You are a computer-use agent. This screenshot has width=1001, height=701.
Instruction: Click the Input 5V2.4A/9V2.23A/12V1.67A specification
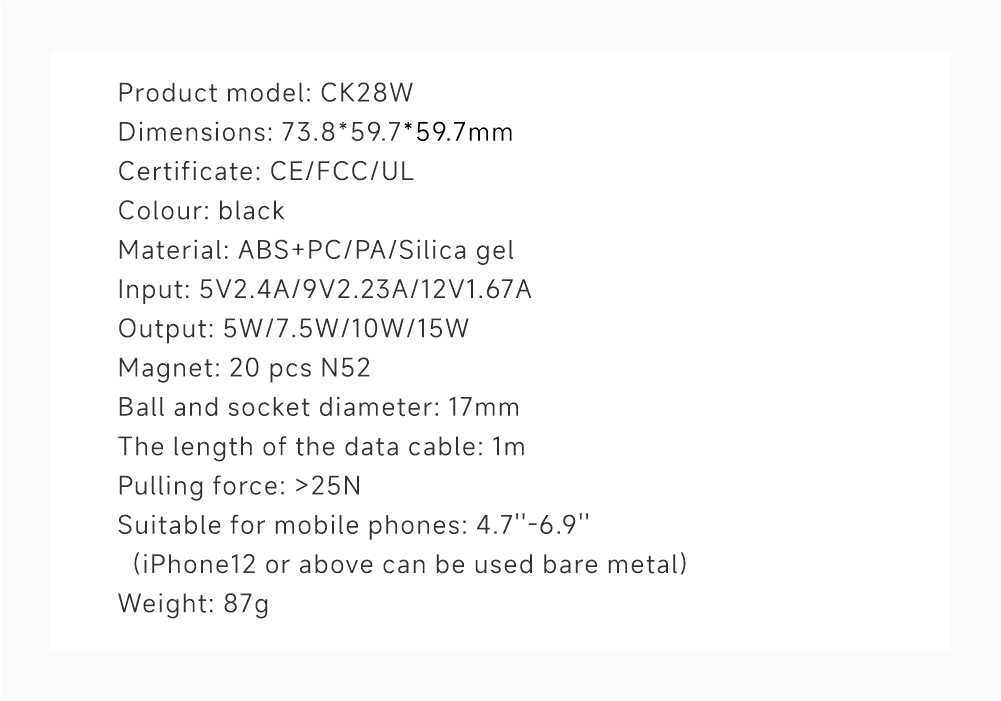pyautogui.click(x=325, y=289)
